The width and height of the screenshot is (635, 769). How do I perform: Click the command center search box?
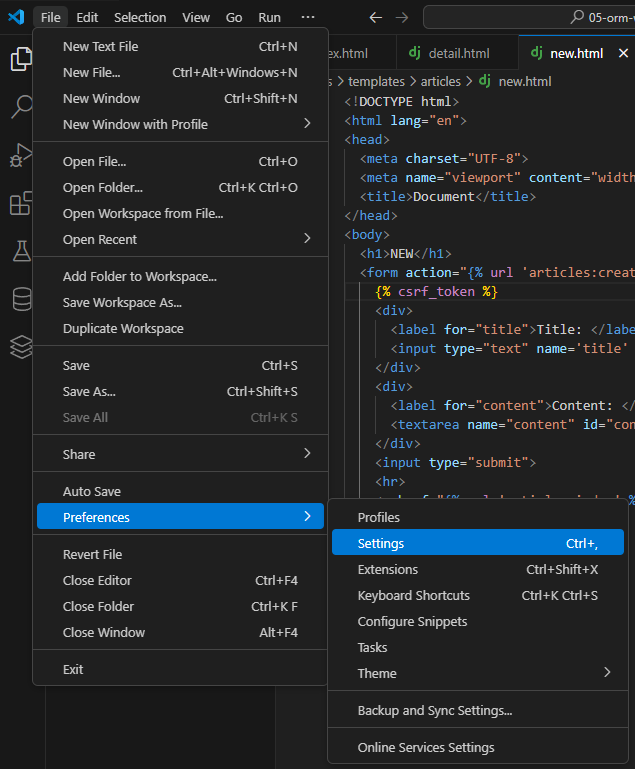[529, 18]
